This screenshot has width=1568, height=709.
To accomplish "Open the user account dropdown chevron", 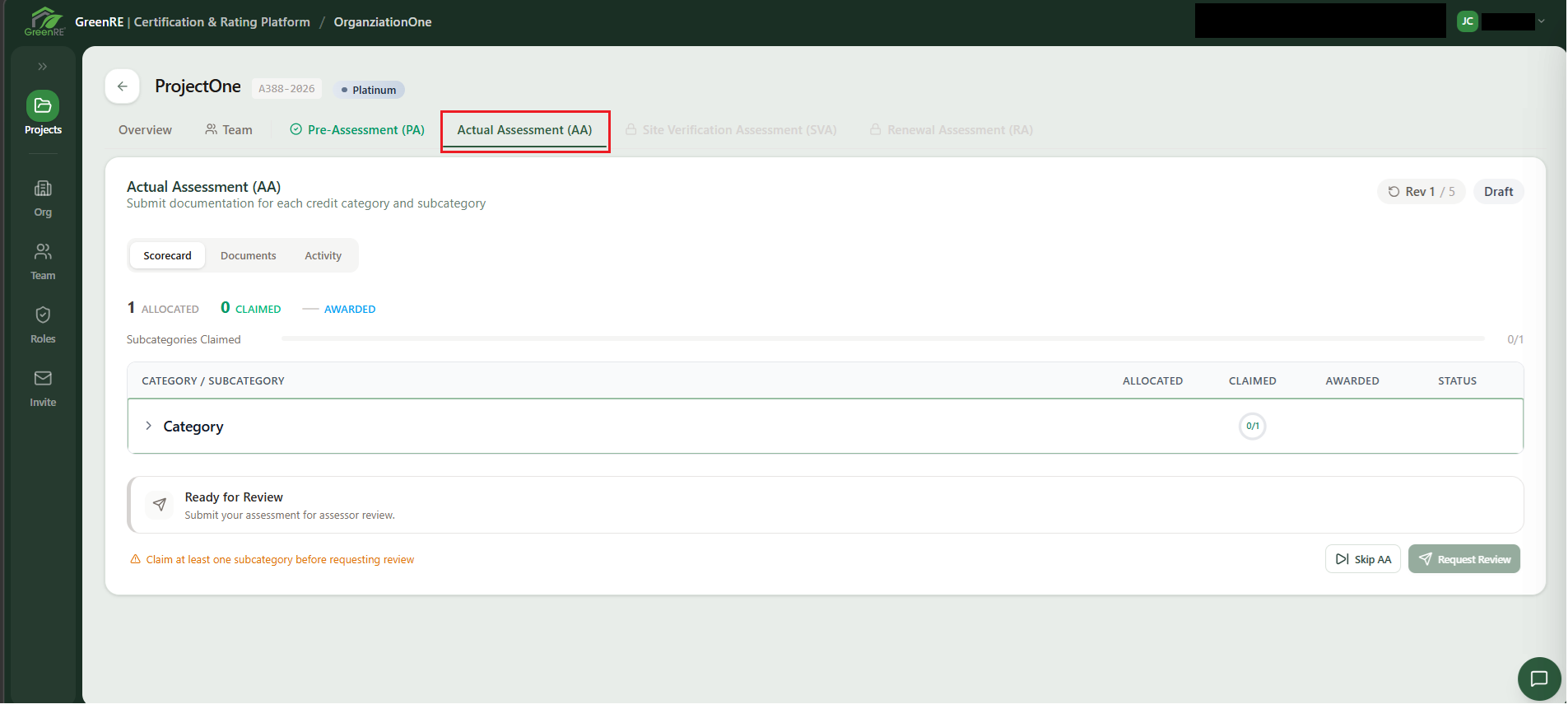I will [1542, 21].
